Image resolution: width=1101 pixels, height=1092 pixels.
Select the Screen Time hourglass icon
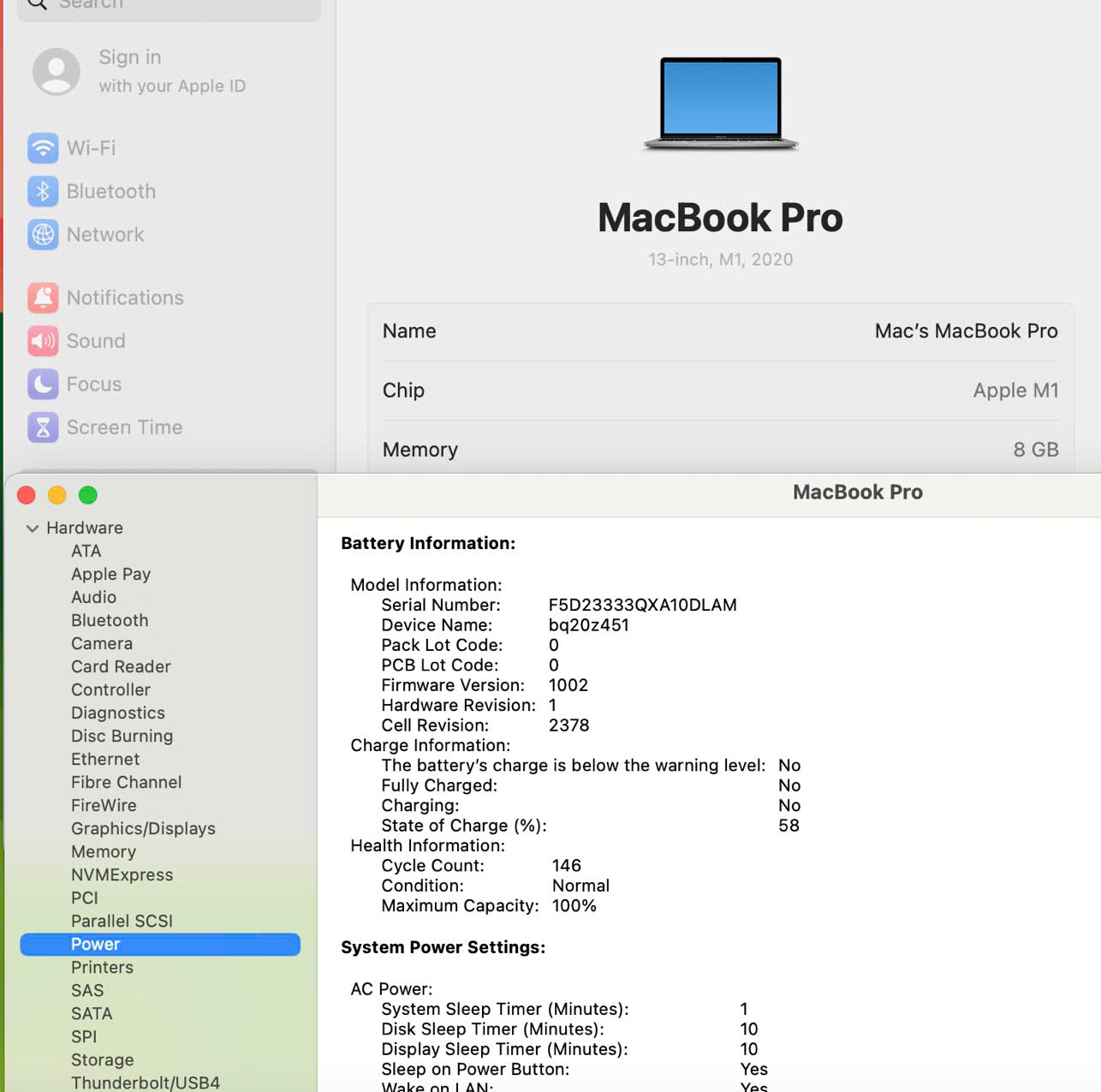tap(43, 427)
